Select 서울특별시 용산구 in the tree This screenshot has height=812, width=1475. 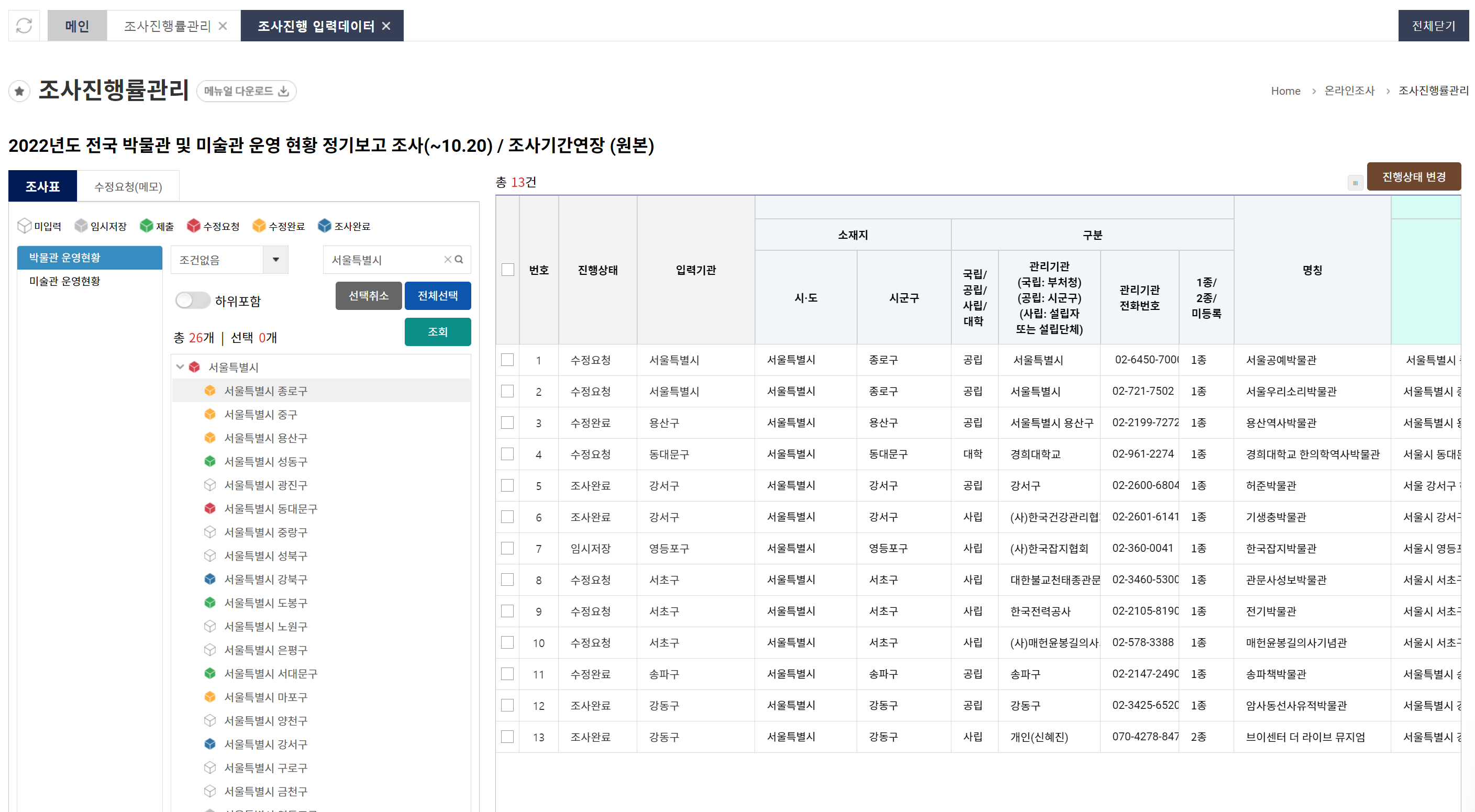(265, 438)
